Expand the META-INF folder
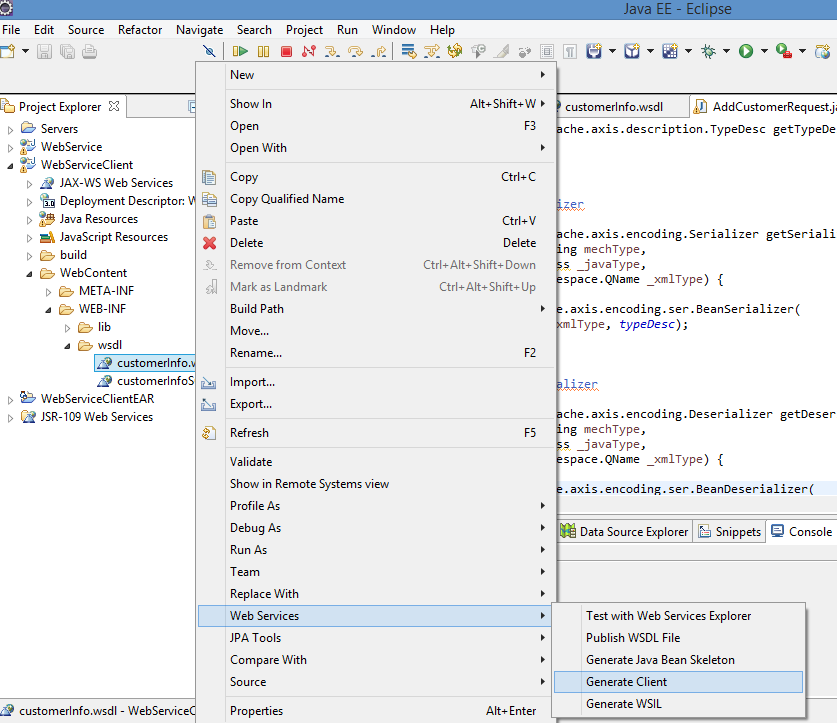Screen dimensions: 837x723 [x=49, y=292]
